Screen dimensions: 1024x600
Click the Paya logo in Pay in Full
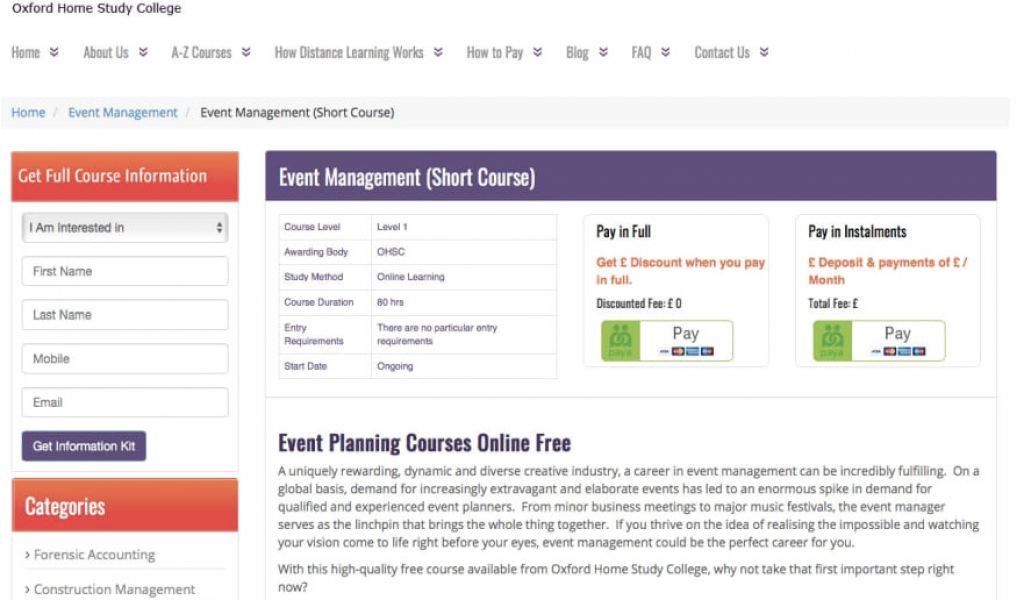(620, 340)
